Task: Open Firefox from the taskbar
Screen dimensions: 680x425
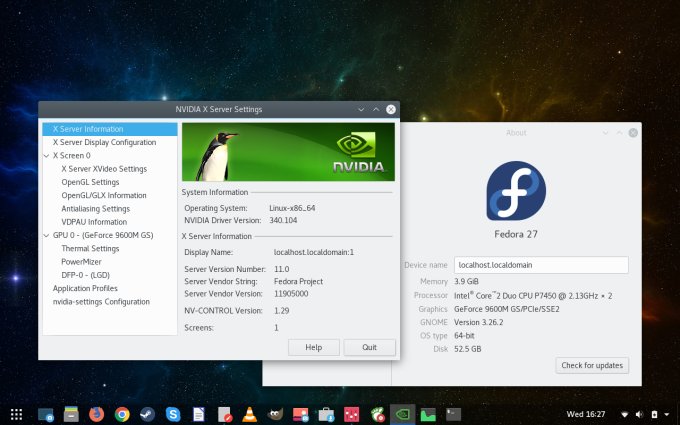Action: pyautogui.click(x=96, y=413)
